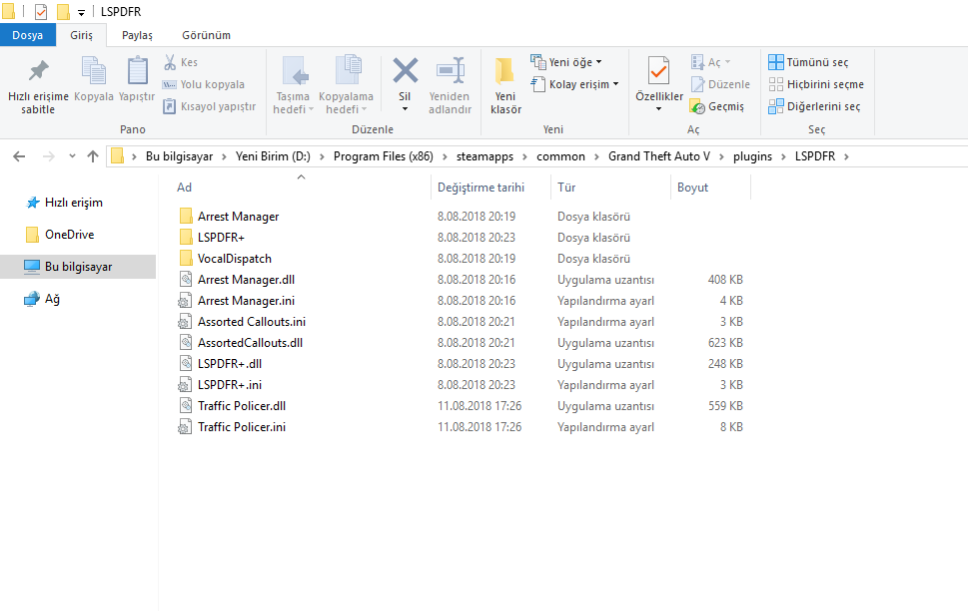Click the AssortedCallouts.dll file icon
The height and width of the screenshot is (611, 968).
[x=186, y=343]
